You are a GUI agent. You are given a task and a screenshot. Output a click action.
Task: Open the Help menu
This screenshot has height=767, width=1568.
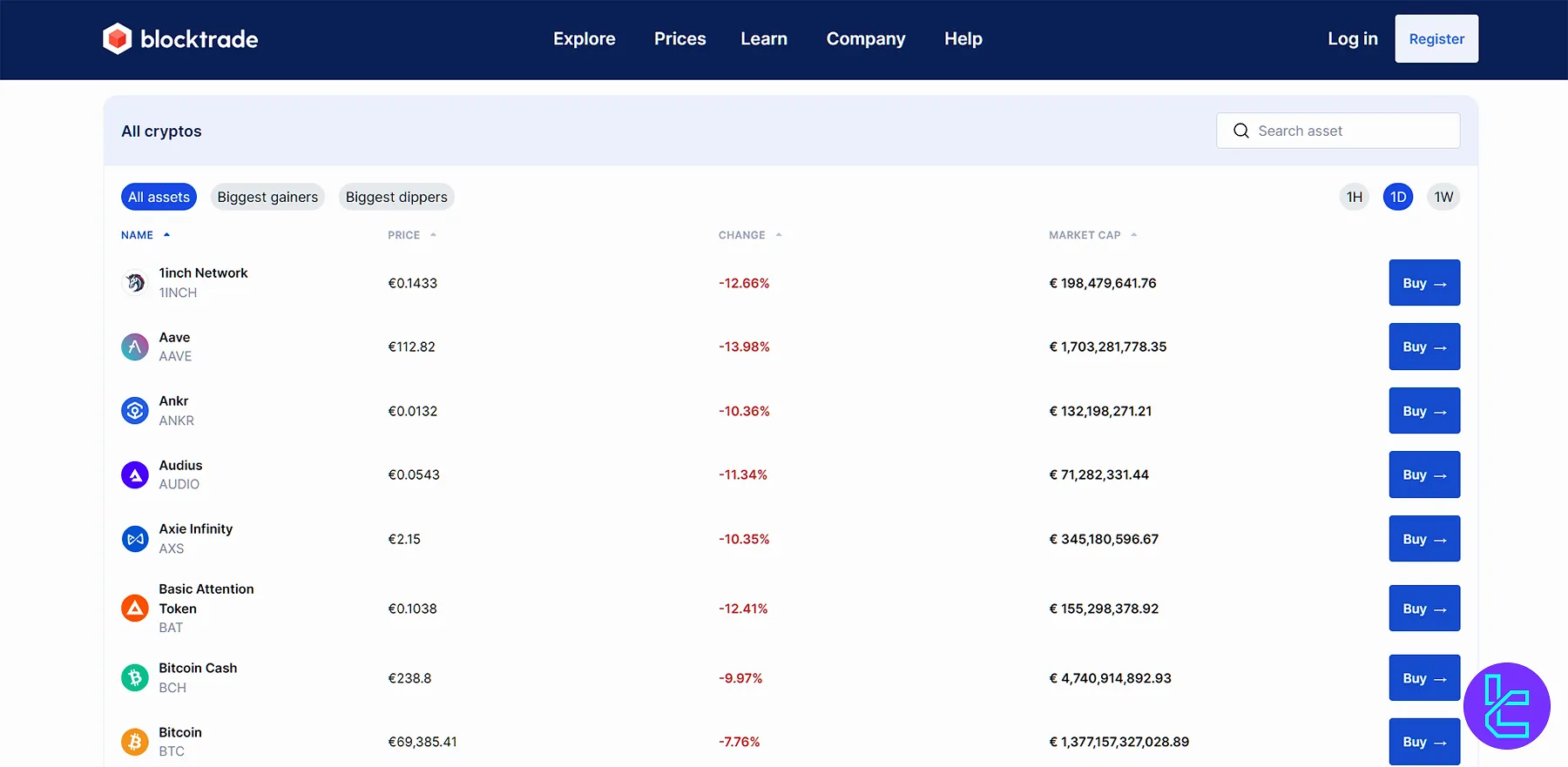click(x=963, y=38)
